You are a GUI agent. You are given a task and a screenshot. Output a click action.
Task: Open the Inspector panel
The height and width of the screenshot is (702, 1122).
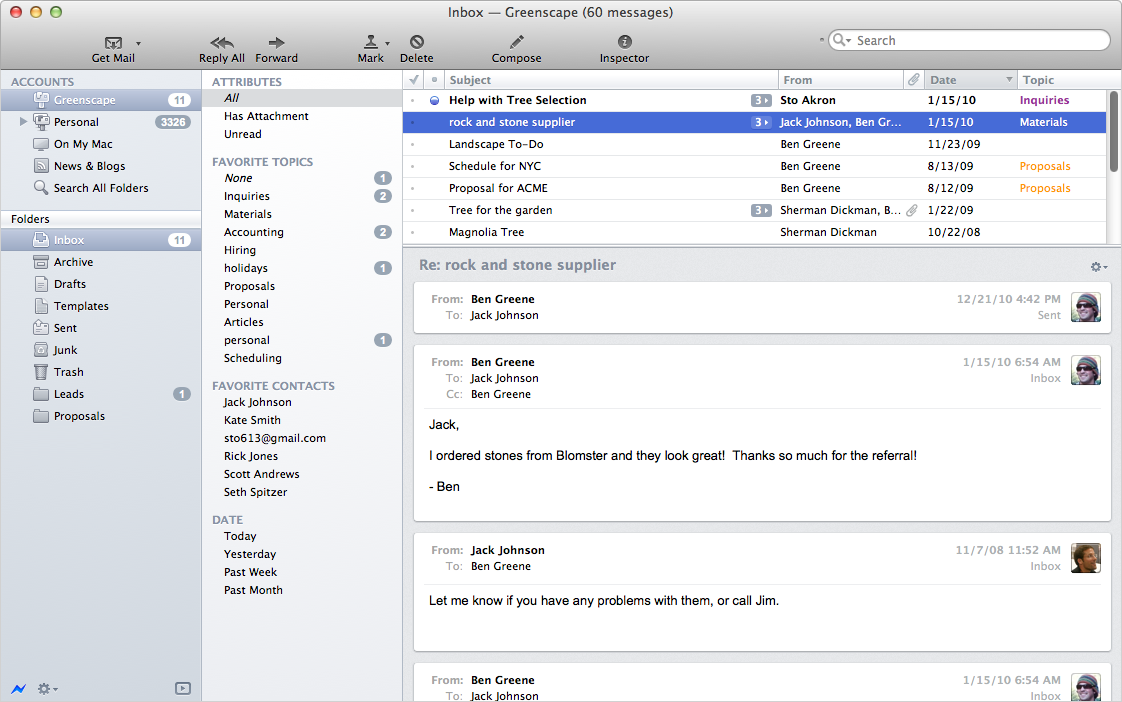tap(625, 42)
